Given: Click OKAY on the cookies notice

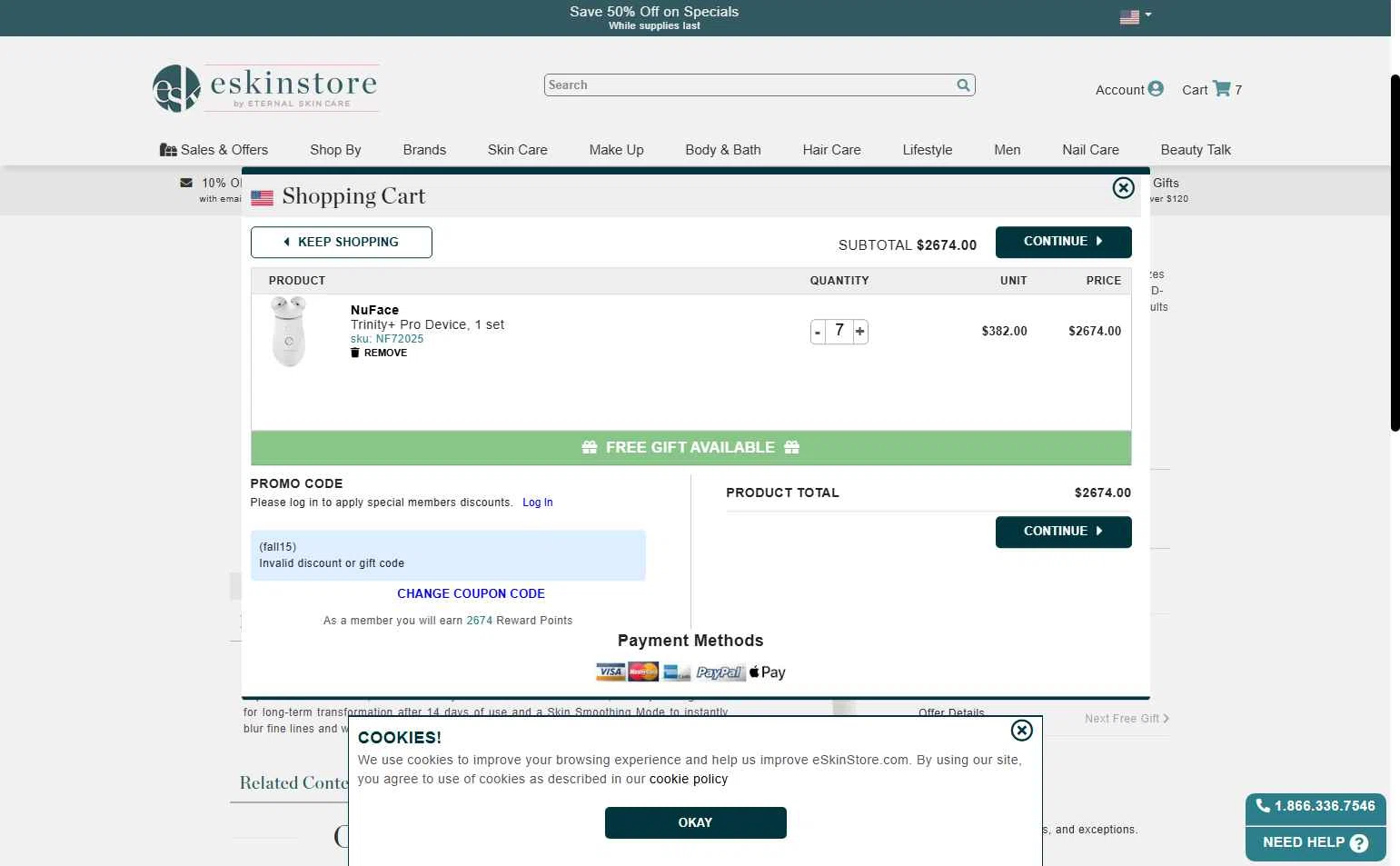Looking at the screenshot, I should pos(695,822).
